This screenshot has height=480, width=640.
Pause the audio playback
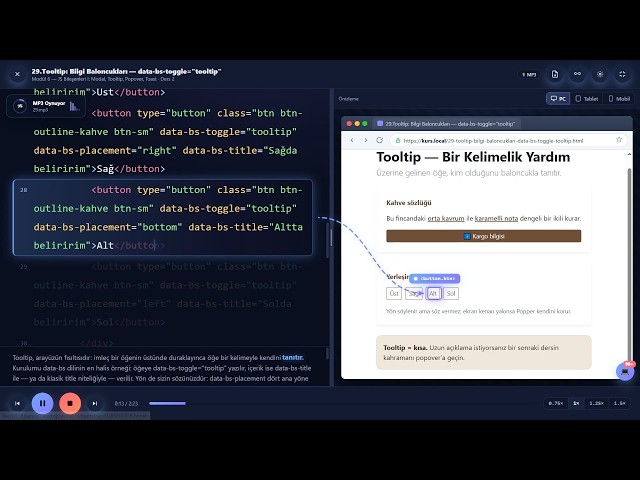[x=42, y=403]
